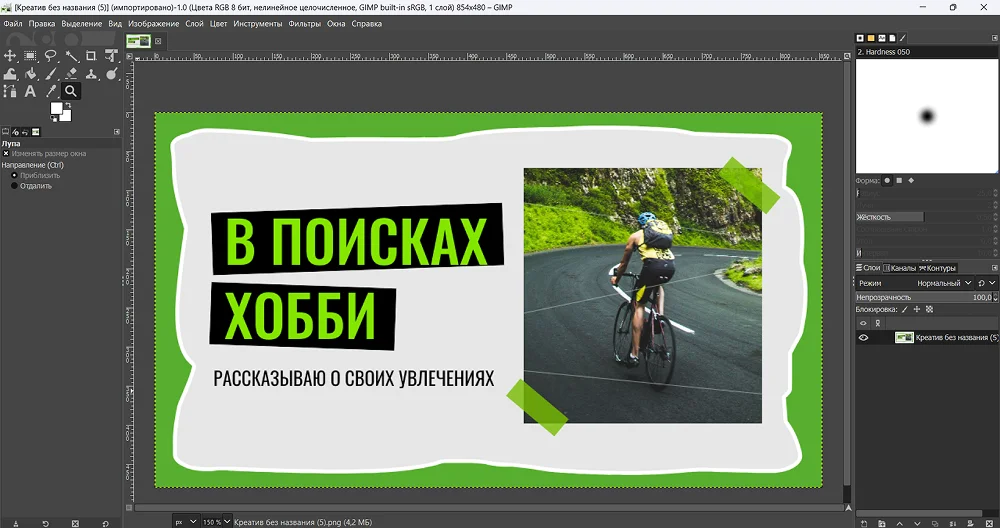1000x528 pixels.
Task: Toggle the 'Изменять размер окна' checkbox
Action: (6, 154)
